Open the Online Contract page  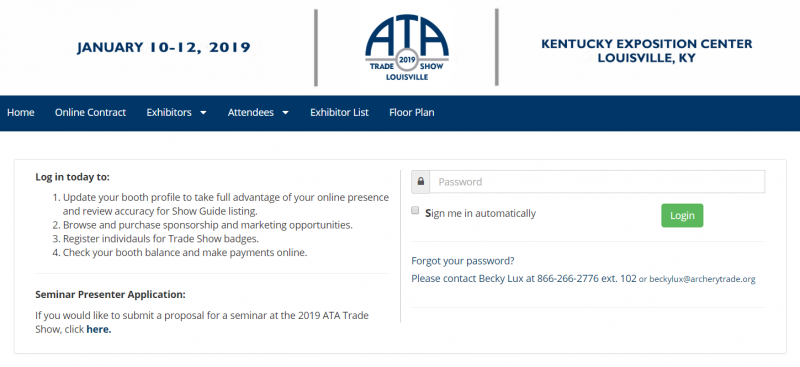[x=90, y=112]
